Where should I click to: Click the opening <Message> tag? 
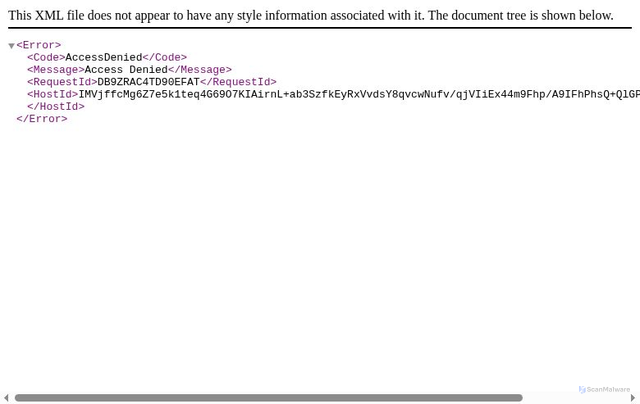(x=56, y=70)
